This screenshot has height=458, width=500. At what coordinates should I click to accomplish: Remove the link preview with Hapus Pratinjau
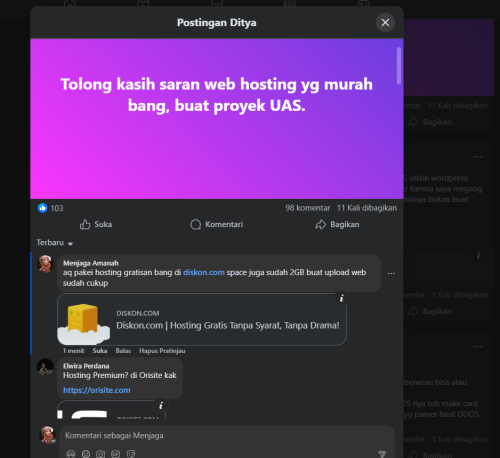[162, 351]
